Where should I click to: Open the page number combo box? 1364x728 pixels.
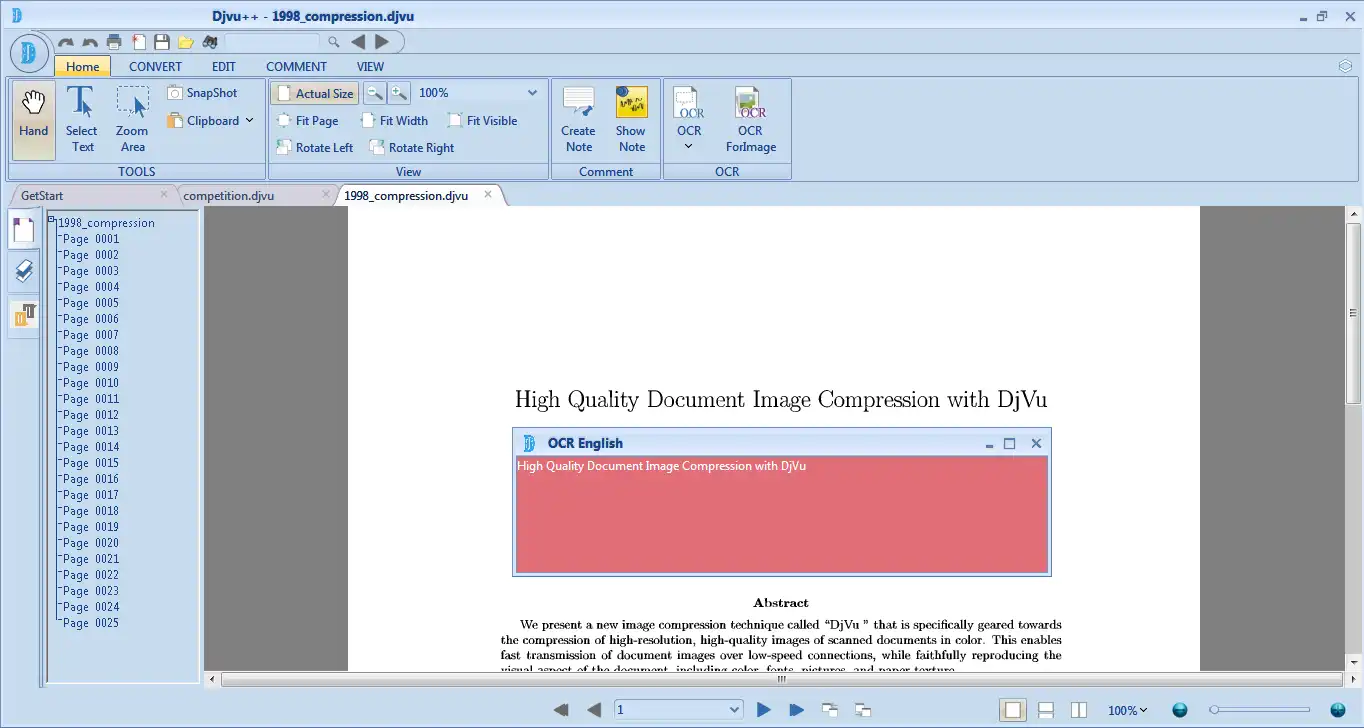pos(678,710)
